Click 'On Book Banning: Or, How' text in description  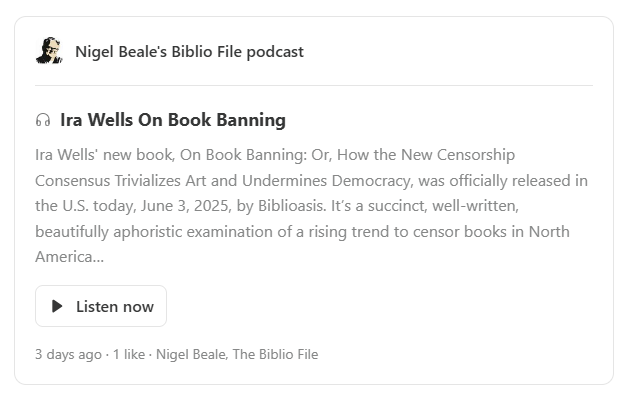point(271,155)
